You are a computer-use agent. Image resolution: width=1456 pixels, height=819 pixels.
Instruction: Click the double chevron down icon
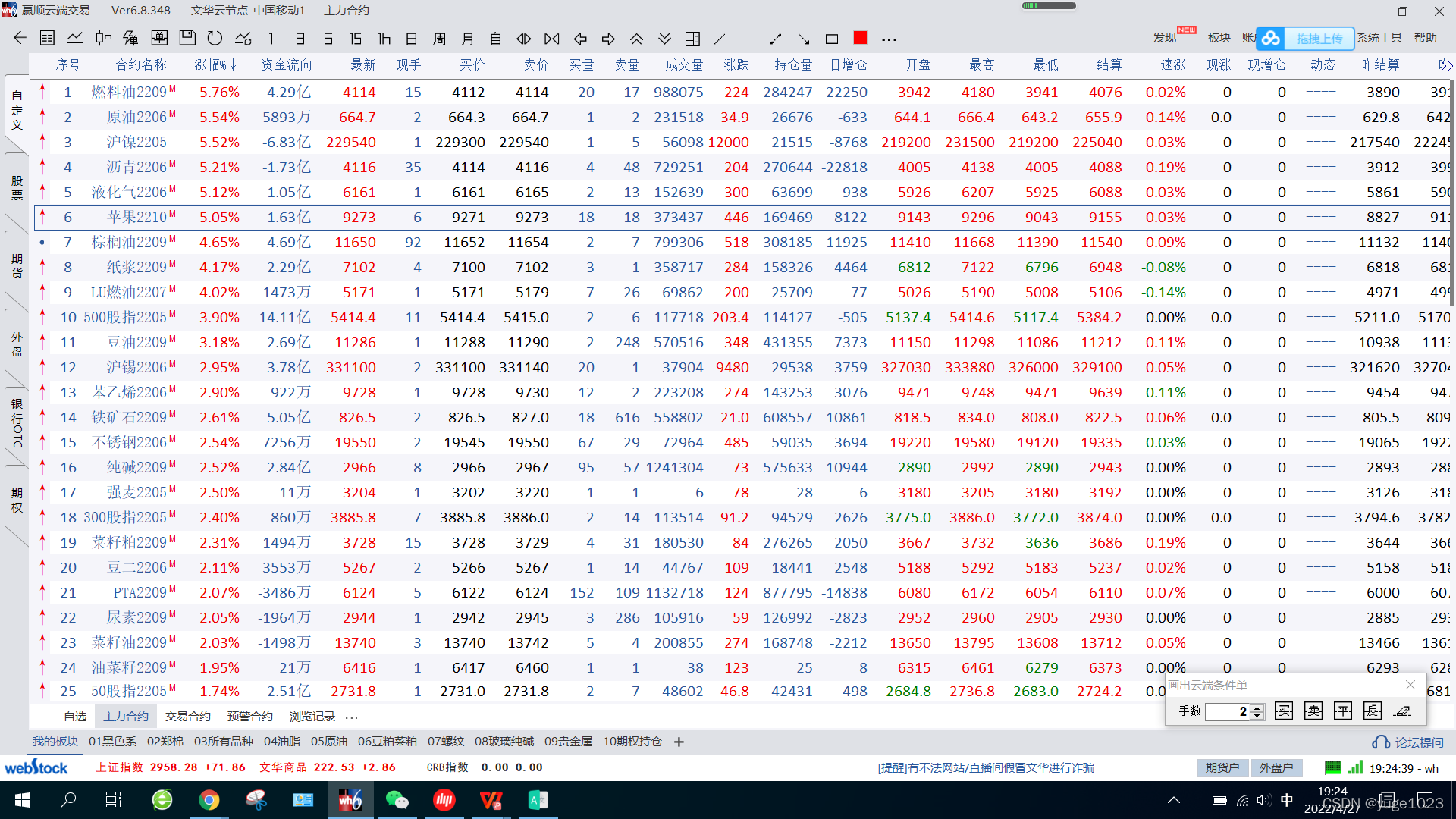point(665,39)
